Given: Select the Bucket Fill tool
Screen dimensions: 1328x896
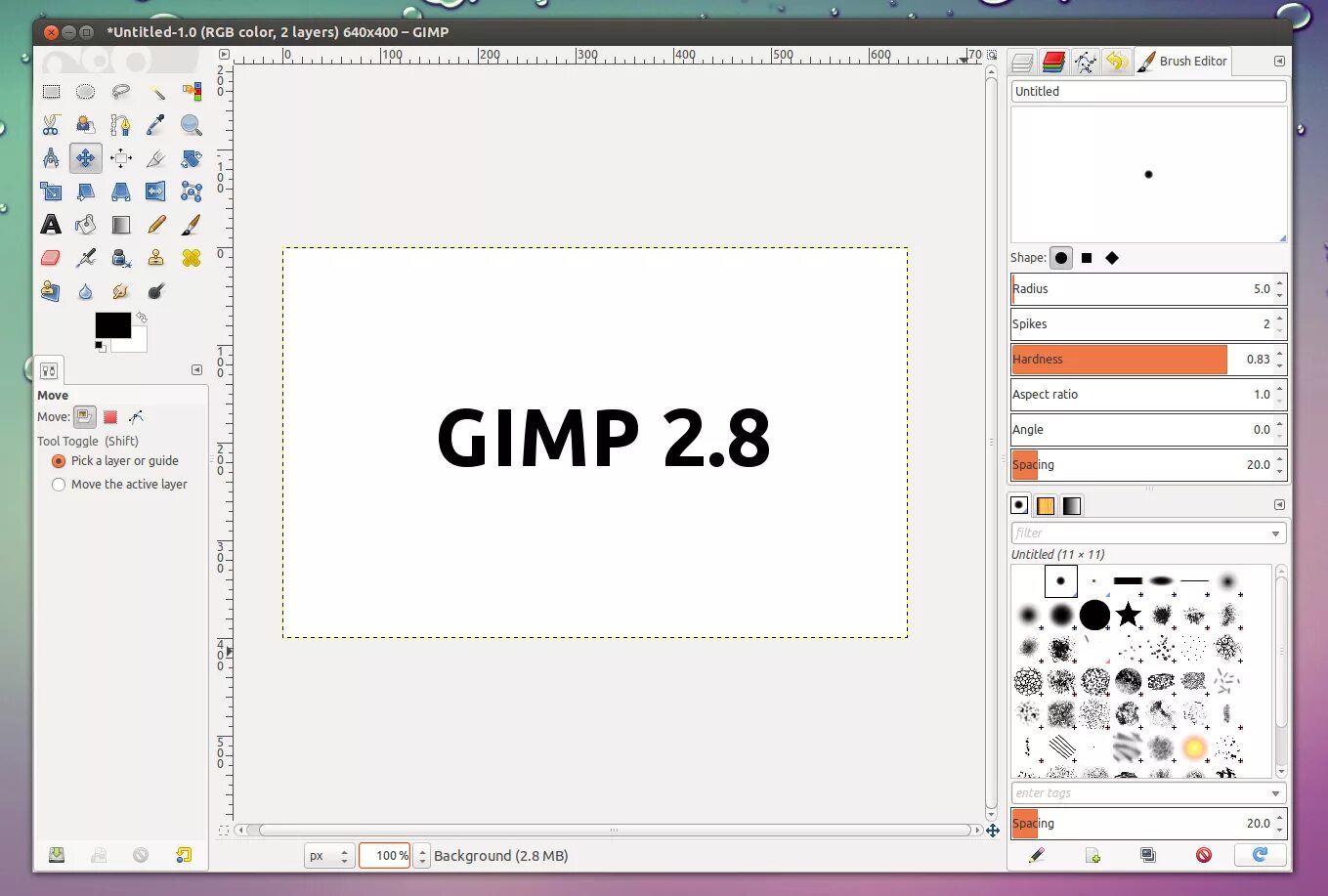Looking at the screenshot, I should [x=86, y=225].
